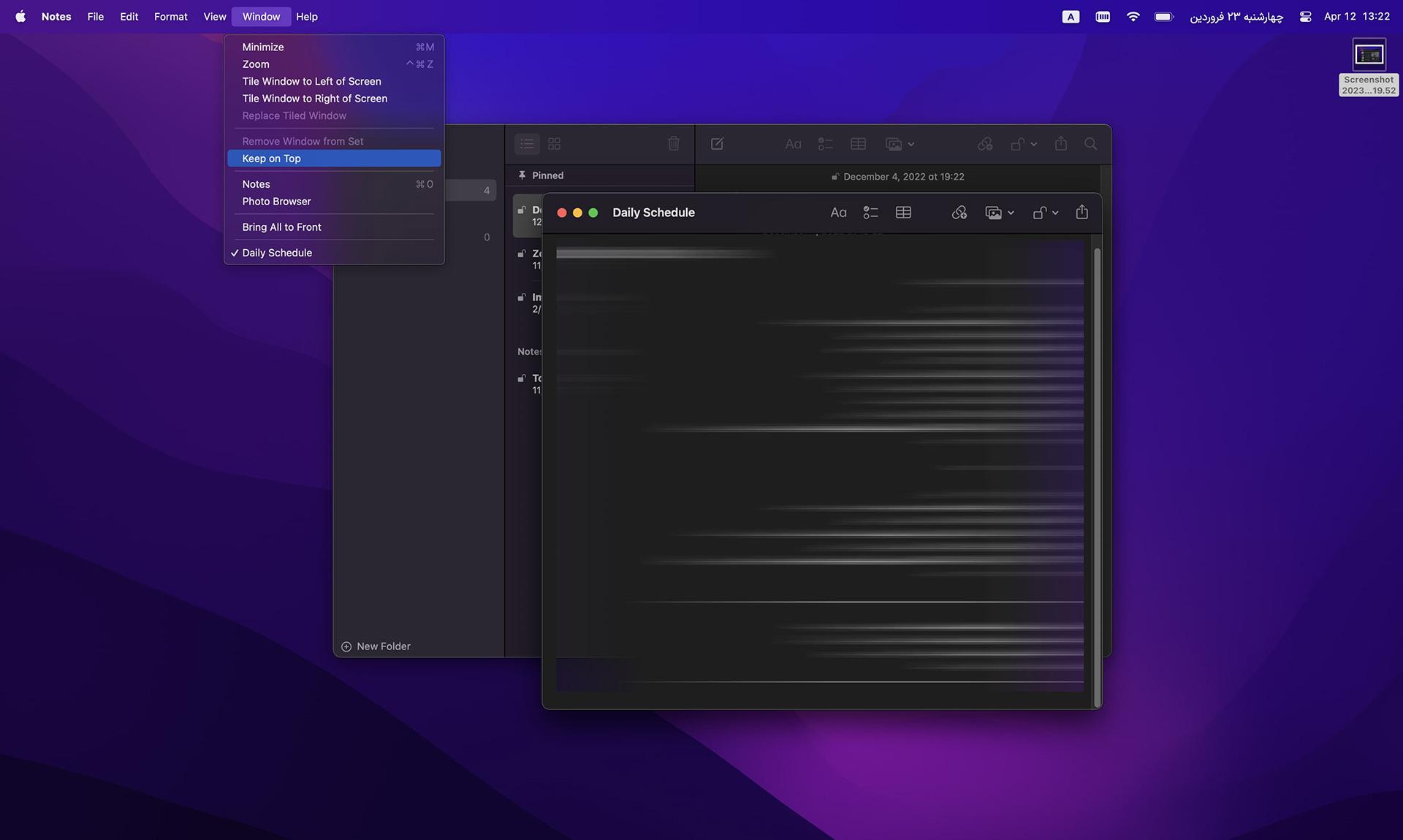This screenshot has height=840, width=1403.
Task: Open the lock dropdown in main Notes toolbar
Action: click(1024, 144)
